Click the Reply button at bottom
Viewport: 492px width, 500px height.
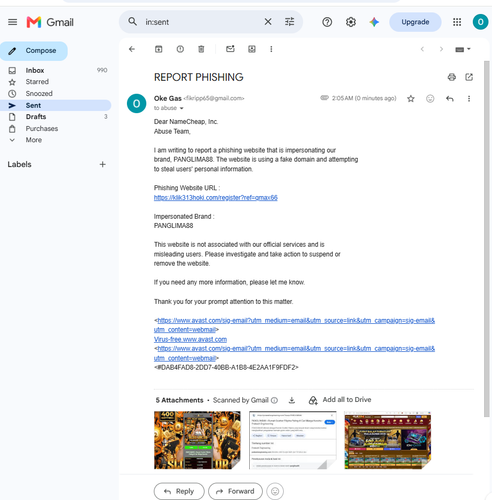pyautogui.click(x=179, y=491)
